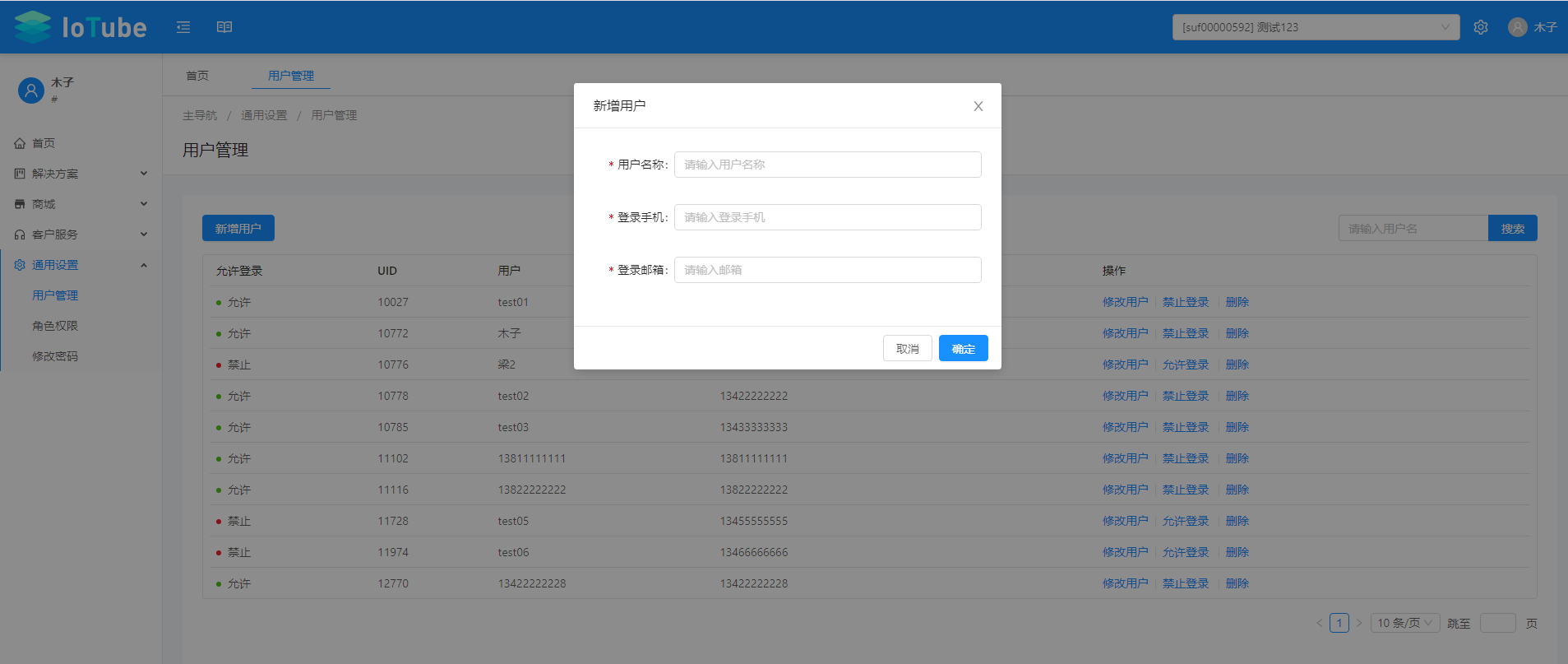Click the 请输入用户名 search field
This screenshot has height=664, width=1568.
click(1413, 229)
